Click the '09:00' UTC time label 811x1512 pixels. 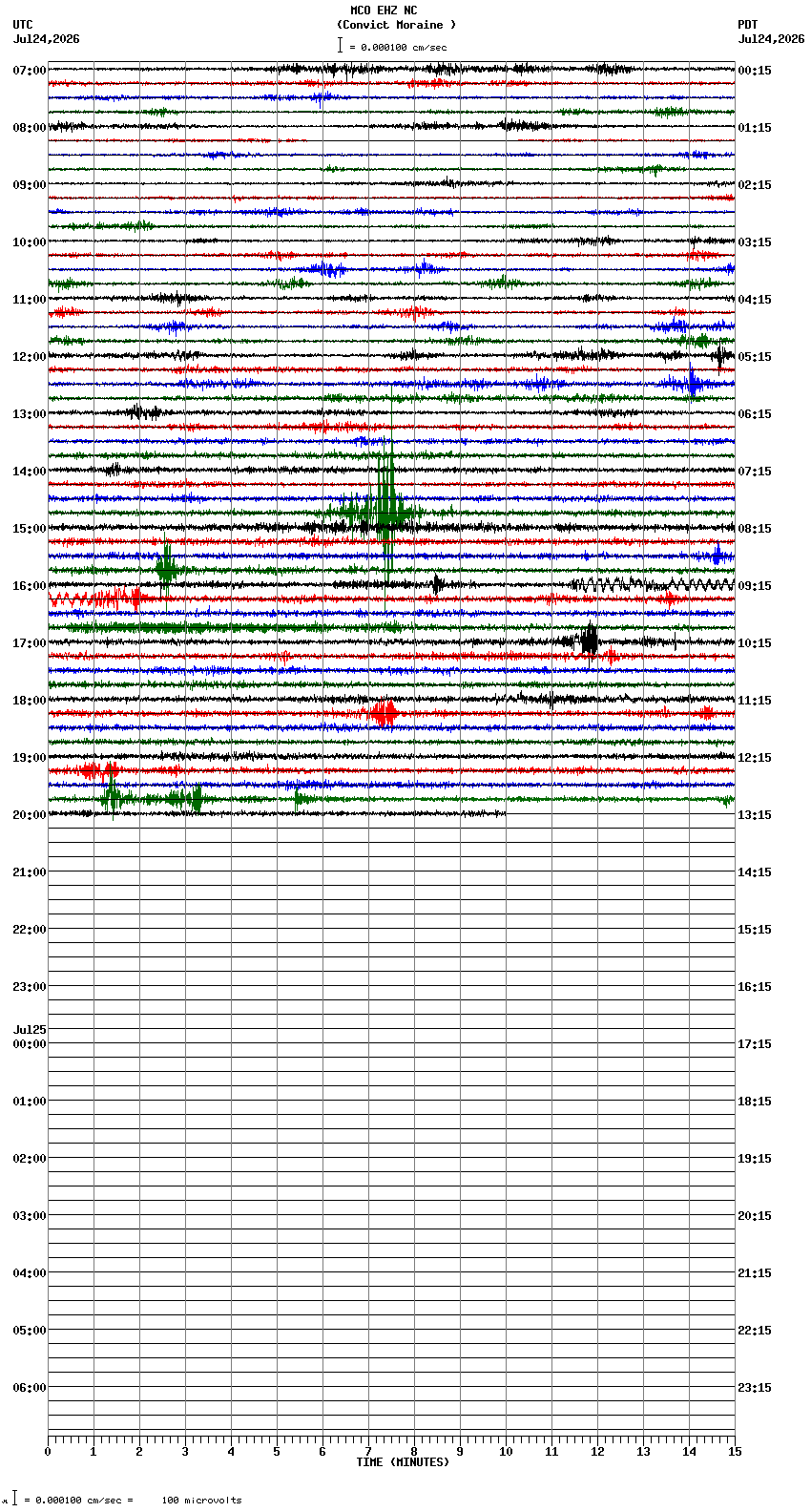click(x=30, y=185)
